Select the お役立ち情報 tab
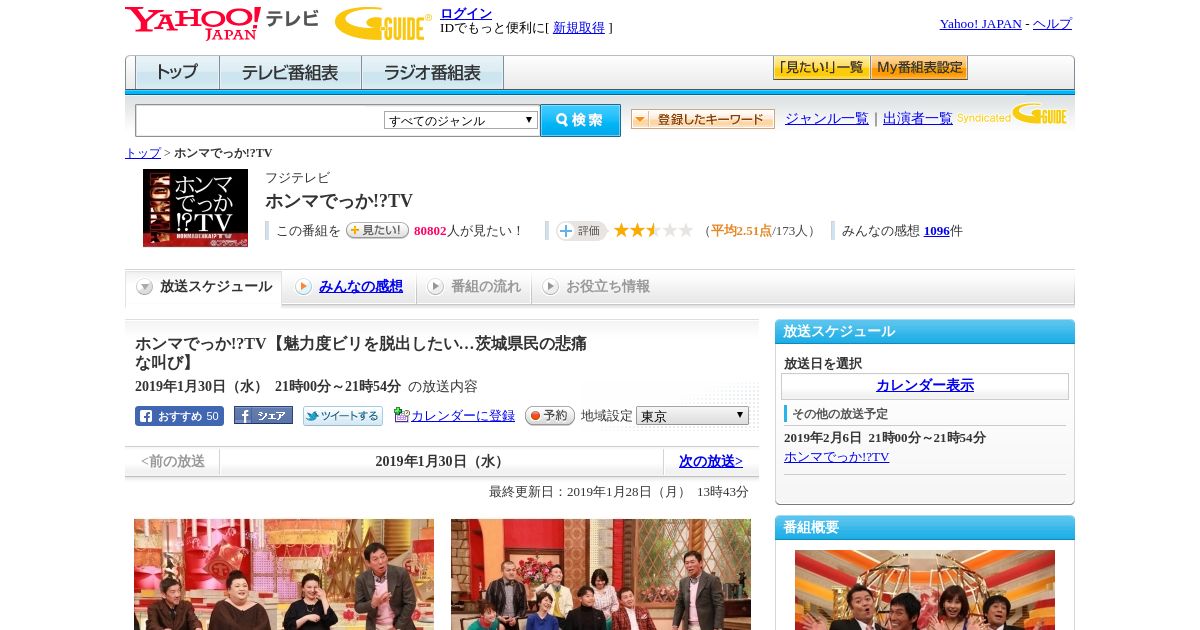 [x=596, y=287]
